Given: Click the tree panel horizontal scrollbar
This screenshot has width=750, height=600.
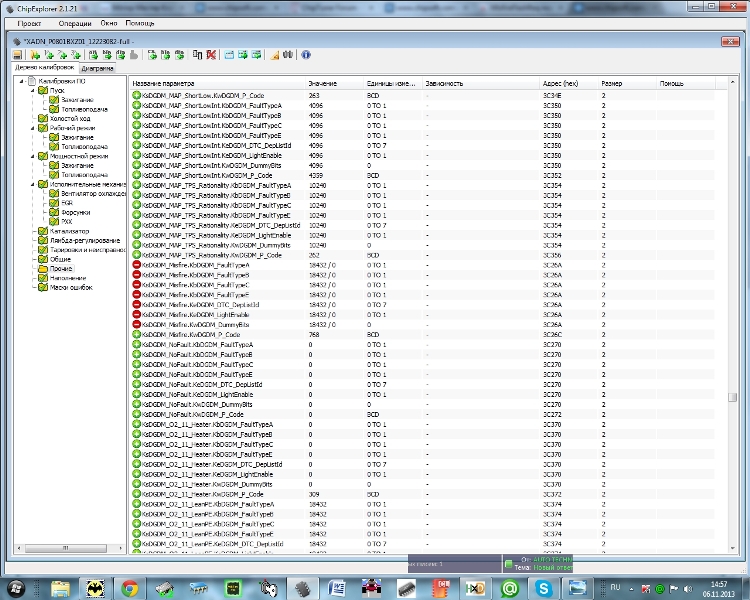Looking at the screenshot, I should [x=65, y=548].
